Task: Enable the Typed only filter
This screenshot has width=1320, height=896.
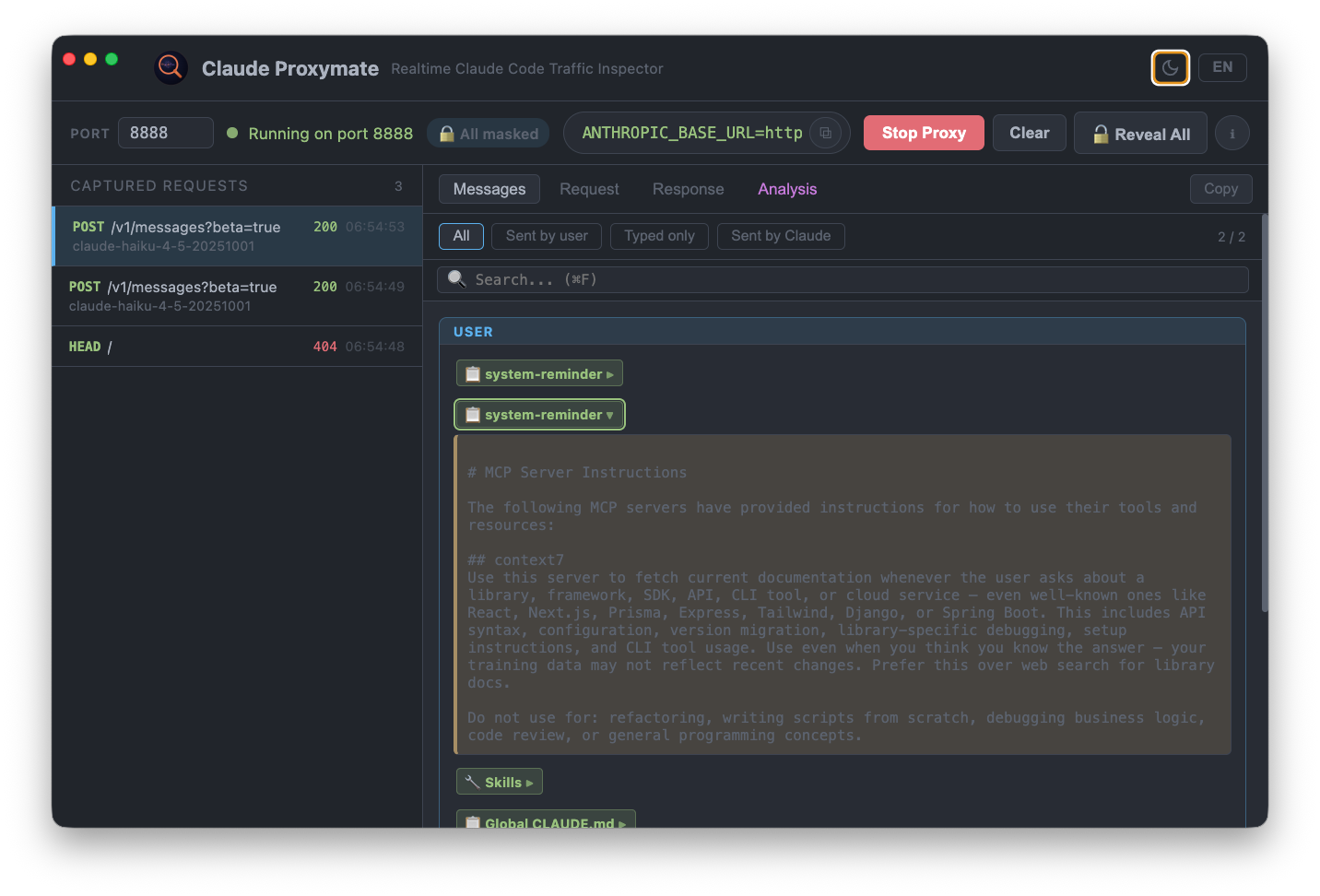Action: click(x=659, y=236)
